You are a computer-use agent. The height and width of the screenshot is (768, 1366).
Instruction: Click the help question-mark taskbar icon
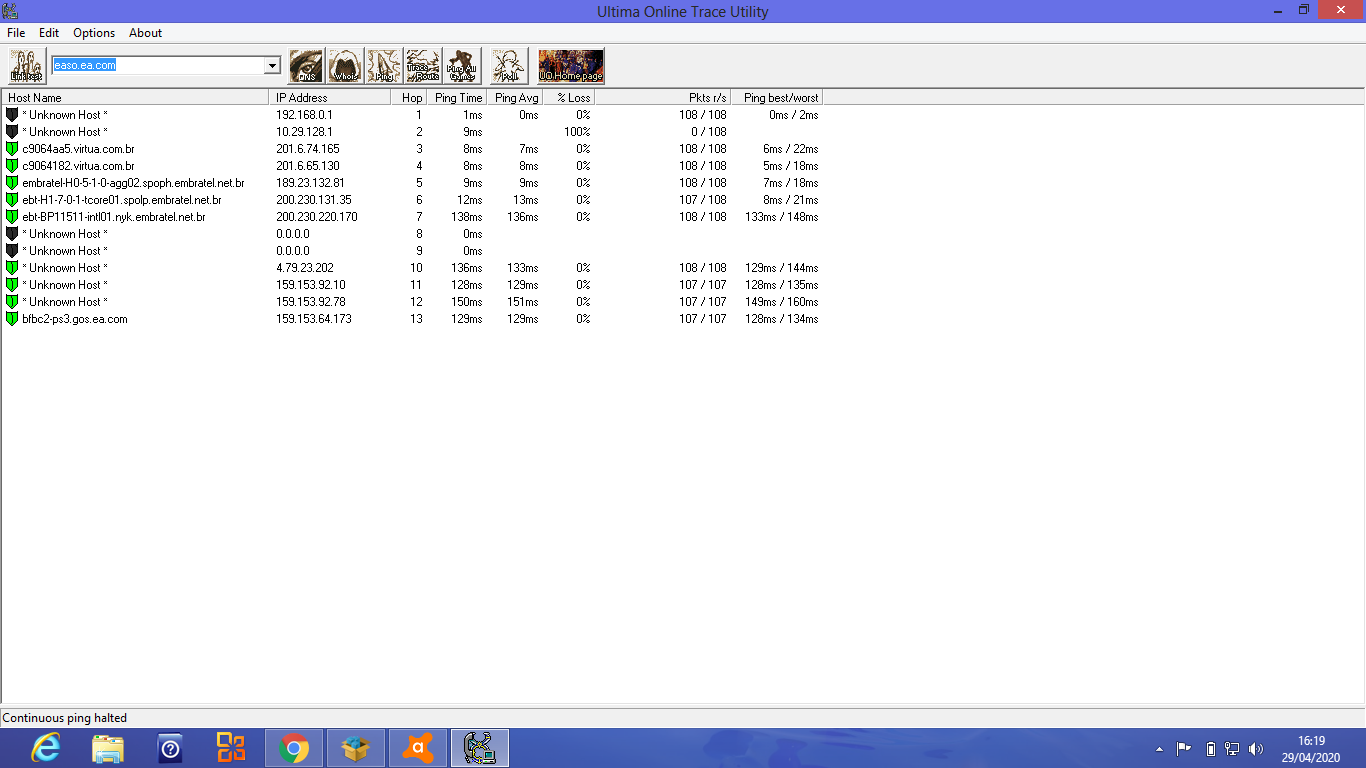point(170,748)
